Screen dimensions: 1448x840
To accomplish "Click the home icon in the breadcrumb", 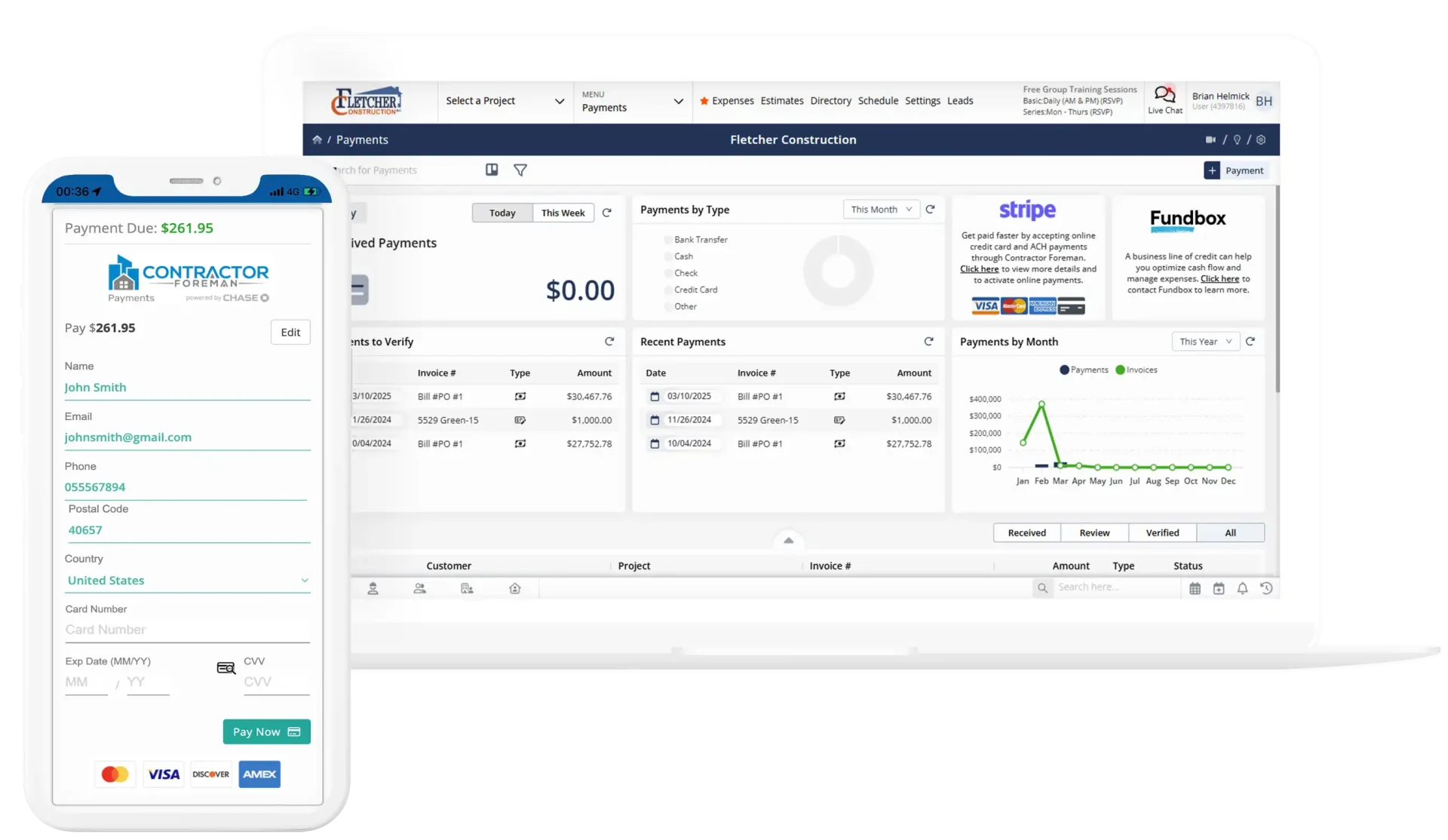I will pos(317,139).
